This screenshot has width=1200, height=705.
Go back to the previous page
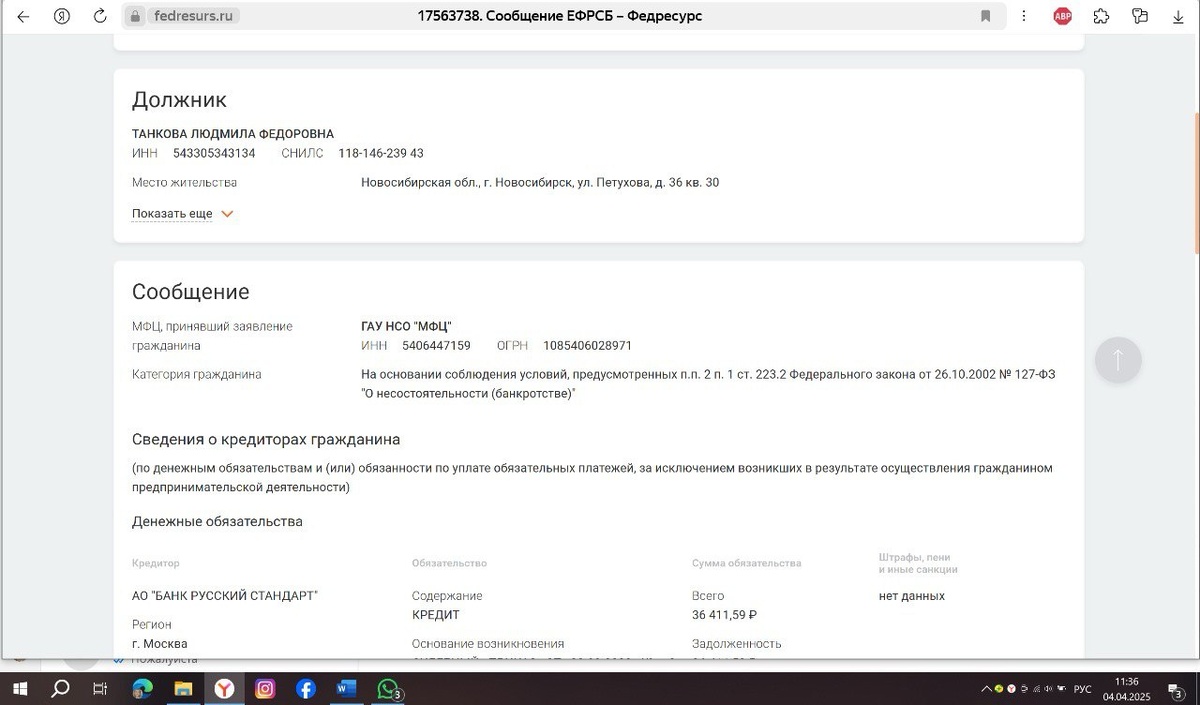pyautogui.click(x=23, y=16)
